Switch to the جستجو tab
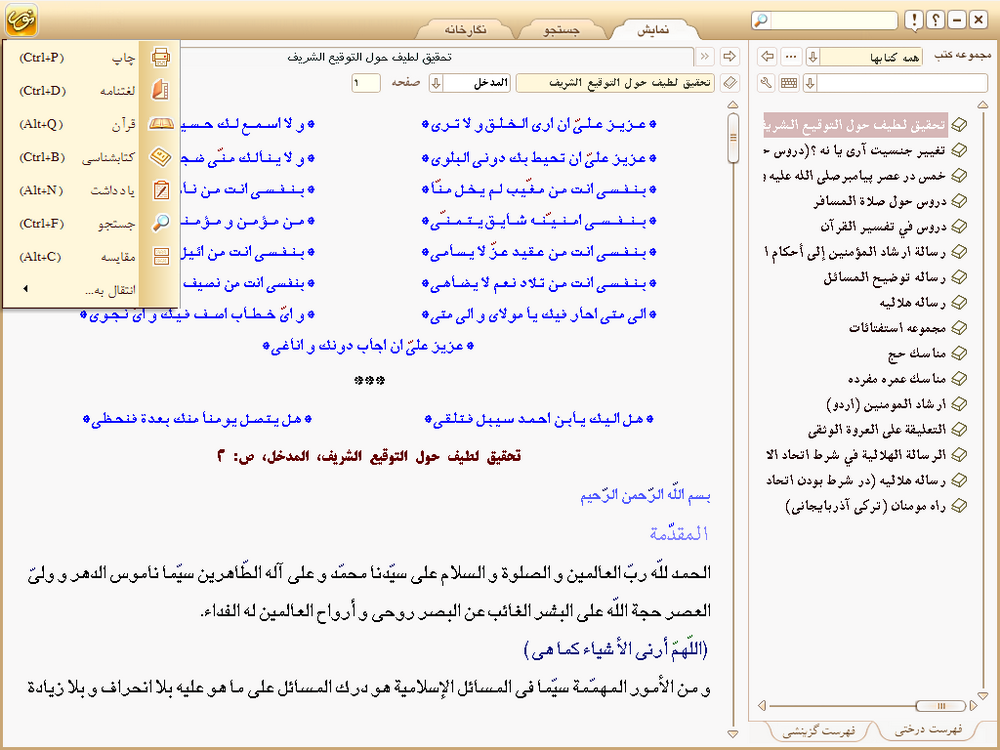 tap(561, 29)
